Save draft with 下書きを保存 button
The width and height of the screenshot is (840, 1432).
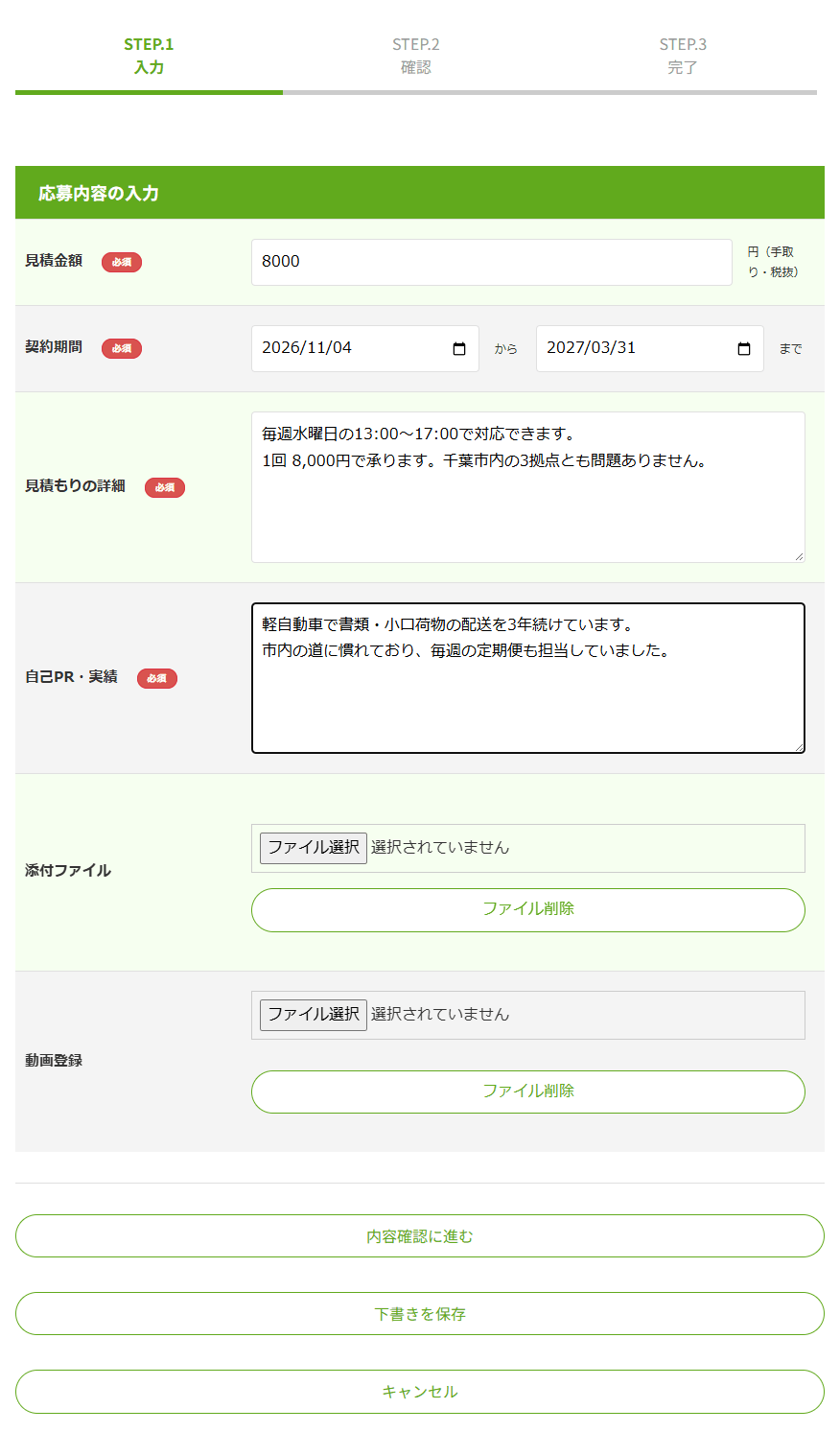[420, 1314]
